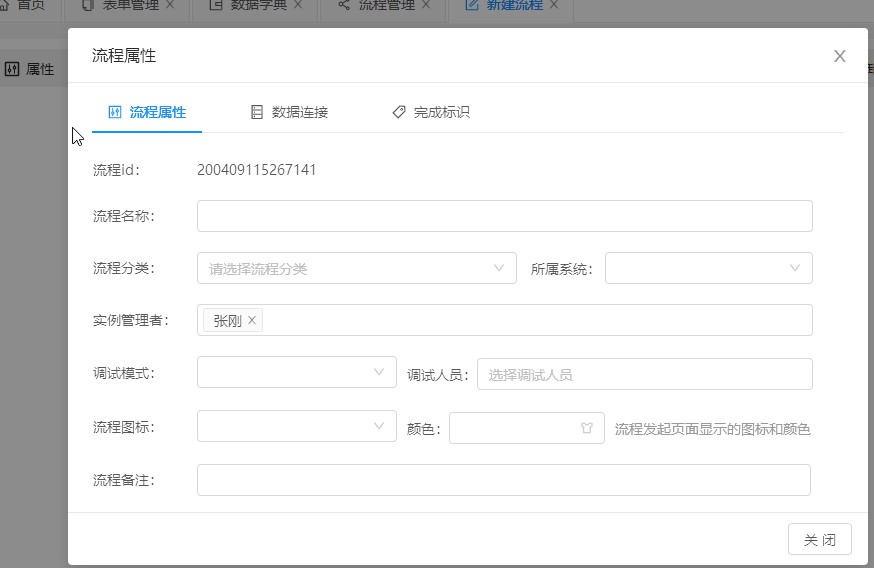The image size is (874, 568).
Task: Close the 数据字典 tab
Action: (298, 5)
